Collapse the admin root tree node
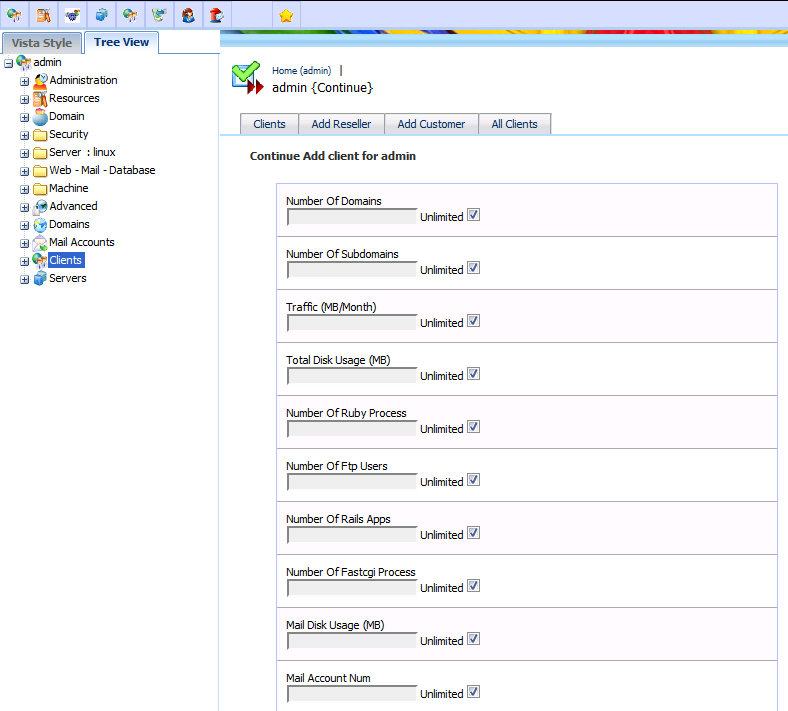788x711 pixels. click(x=9, y=63)
